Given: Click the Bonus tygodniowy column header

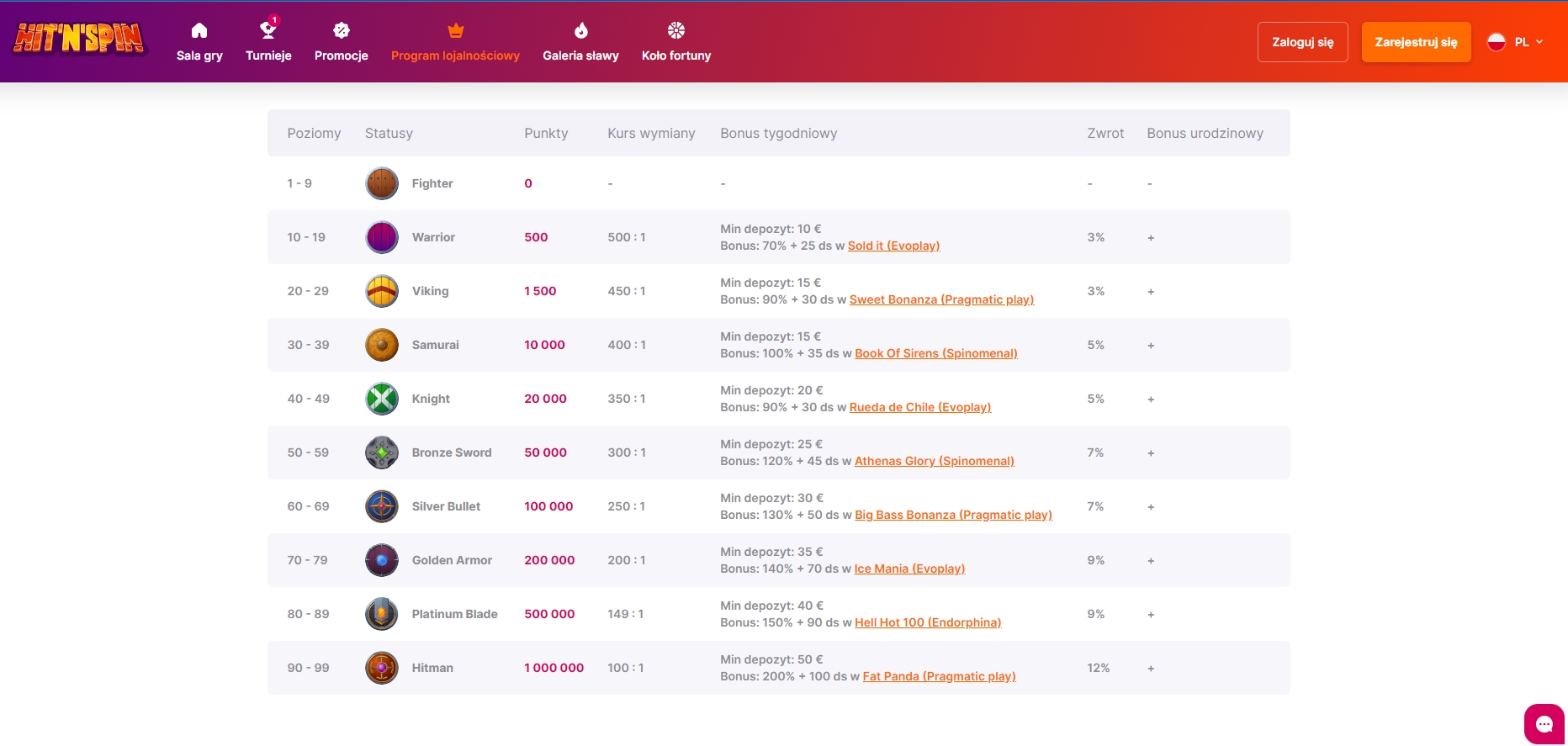Looking at the screenshot, I should pyautogui.click(x=778, y=133).
